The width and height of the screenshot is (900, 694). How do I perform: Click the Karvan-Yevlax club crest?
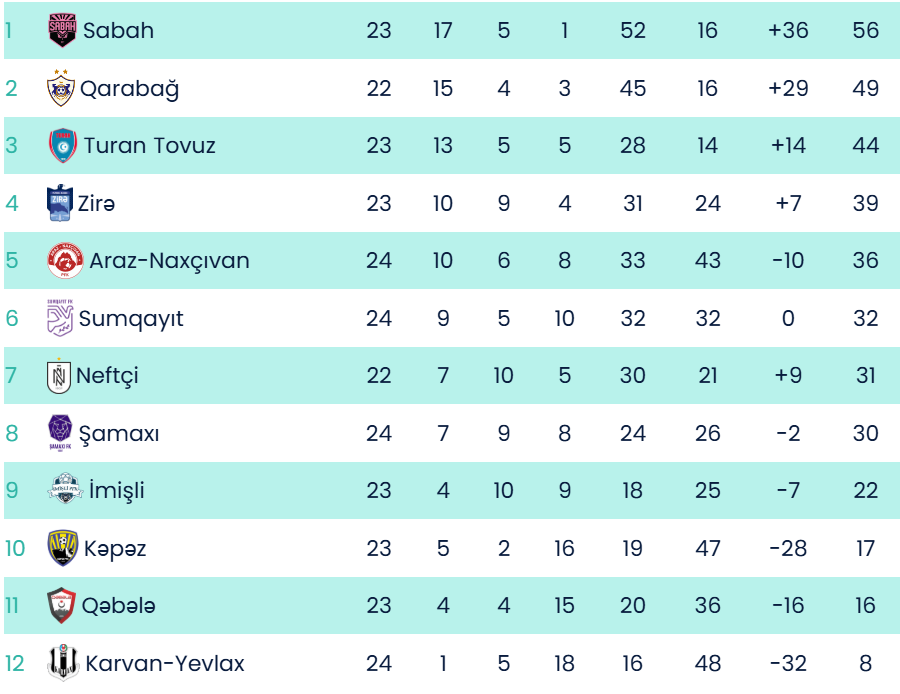click(x=63, y=663)
